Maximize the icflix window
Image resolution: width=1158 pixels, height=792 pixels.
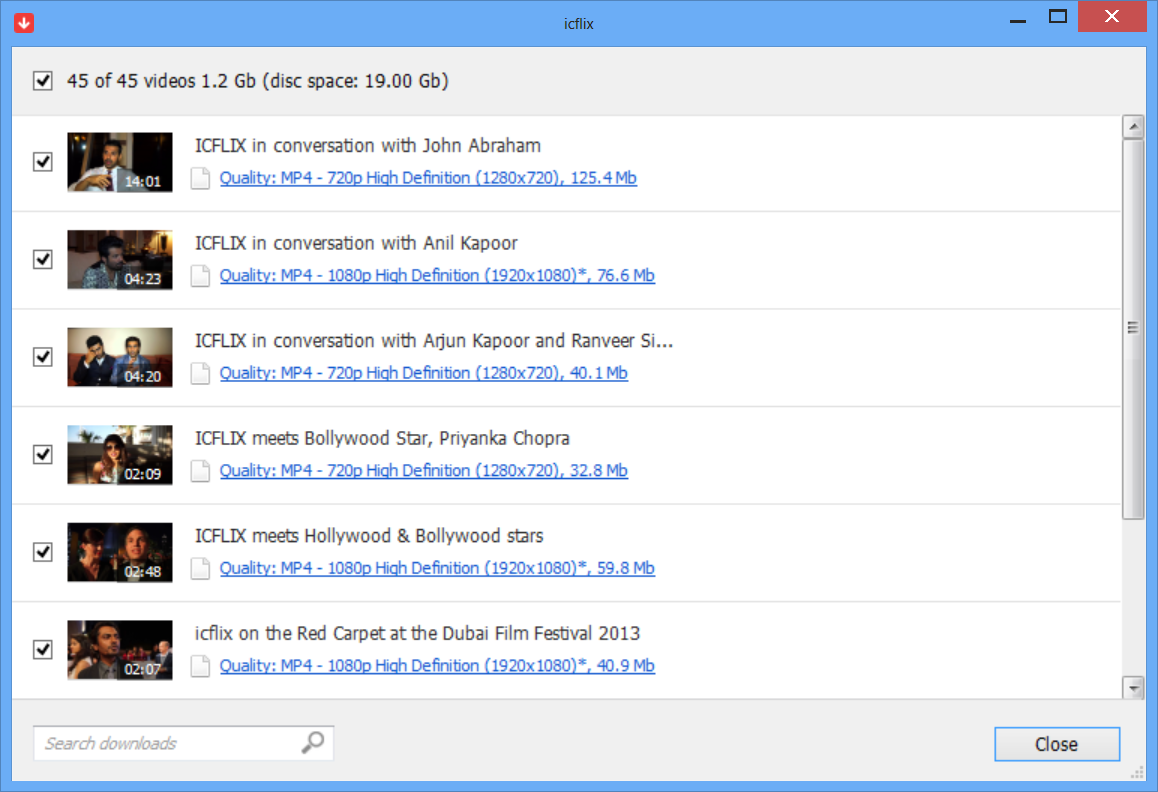pos(1058,16)
